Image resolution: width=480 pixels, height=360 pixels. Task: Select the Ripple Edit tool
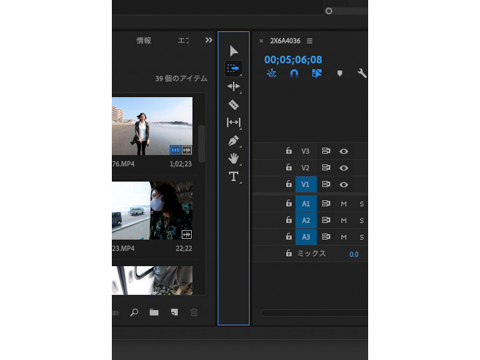point(234,87)
